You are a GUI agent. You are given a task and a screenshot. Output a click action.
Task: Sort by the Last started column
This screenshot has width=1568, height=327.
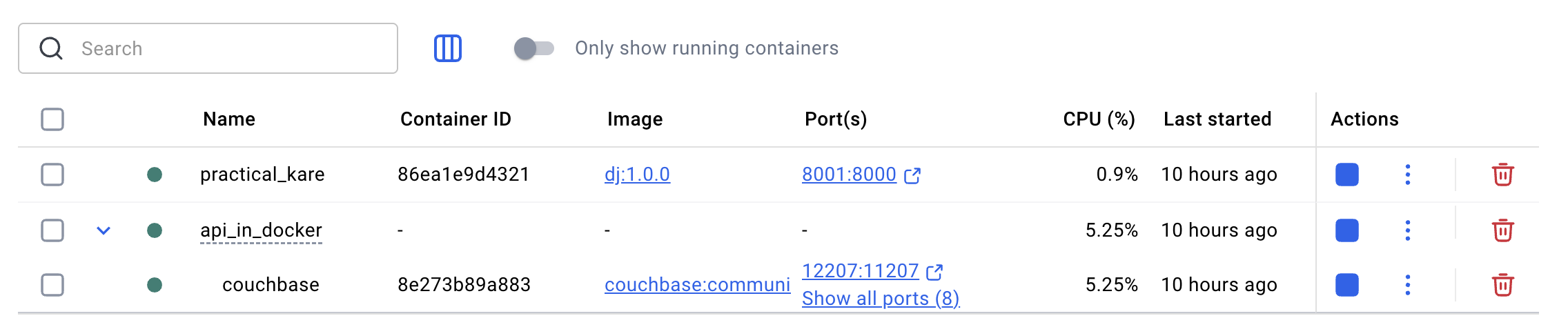(1217, 119)
